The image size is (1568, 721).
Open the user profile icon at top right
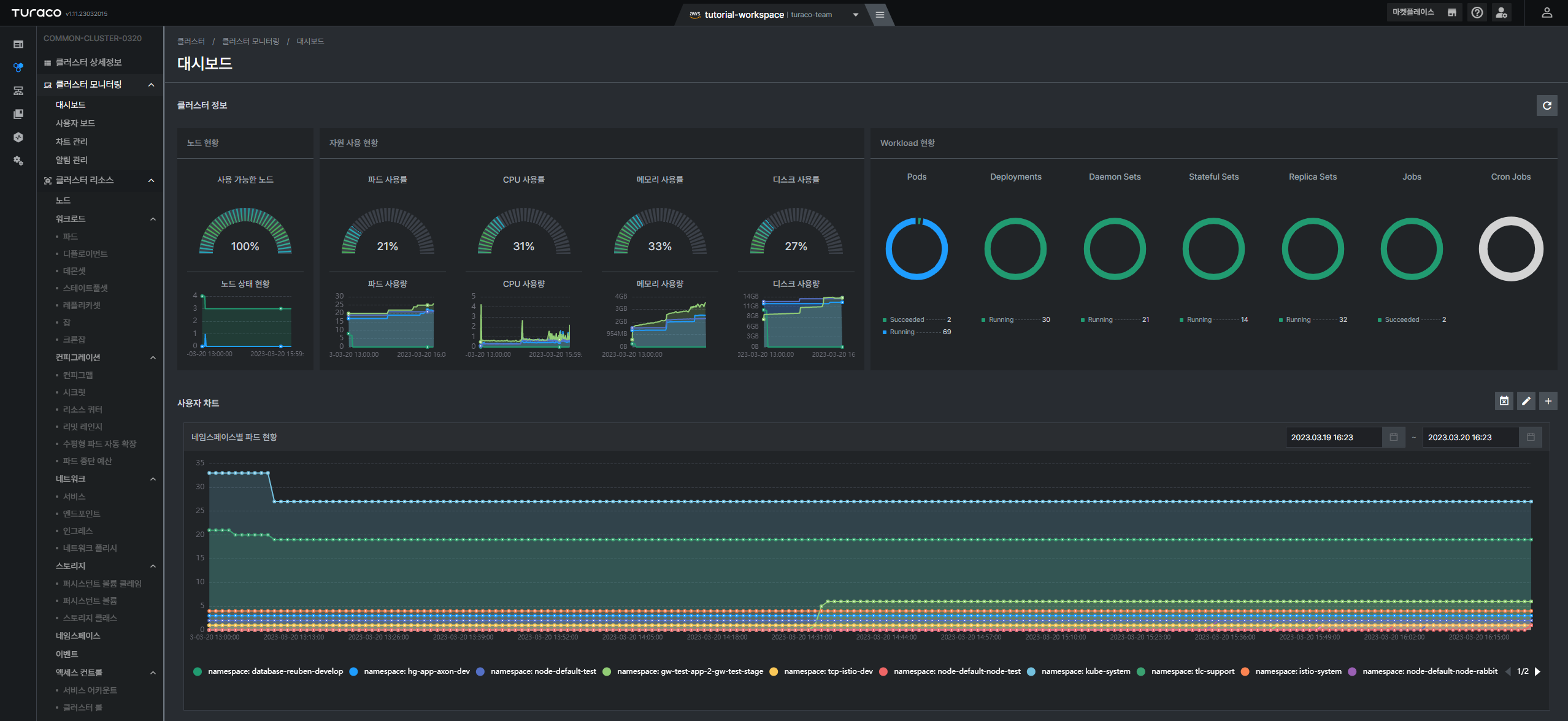(x=1547, y=13)
